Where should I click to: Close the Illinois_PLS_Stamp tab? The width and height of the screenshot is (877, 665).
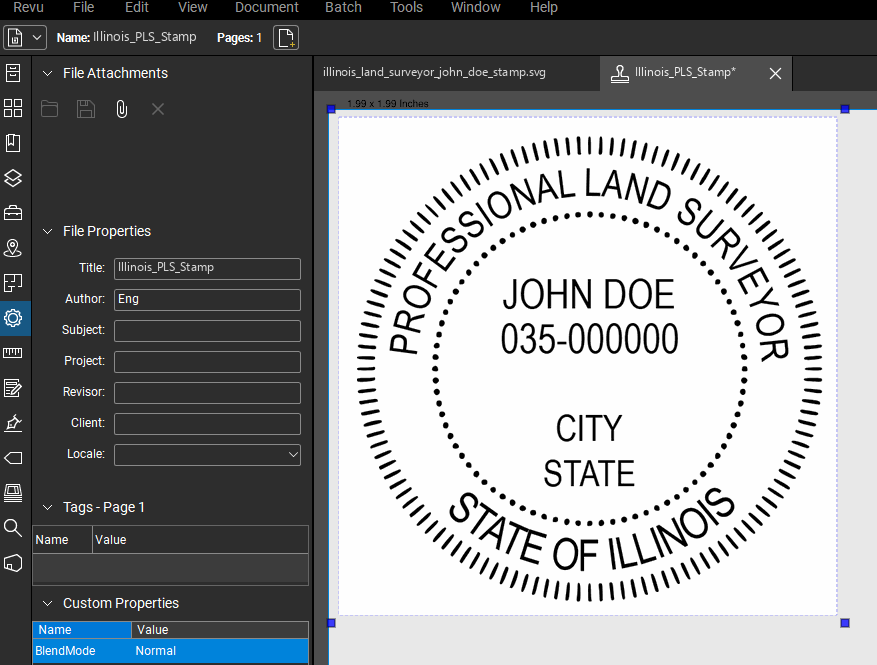click(x=775, y=73)
